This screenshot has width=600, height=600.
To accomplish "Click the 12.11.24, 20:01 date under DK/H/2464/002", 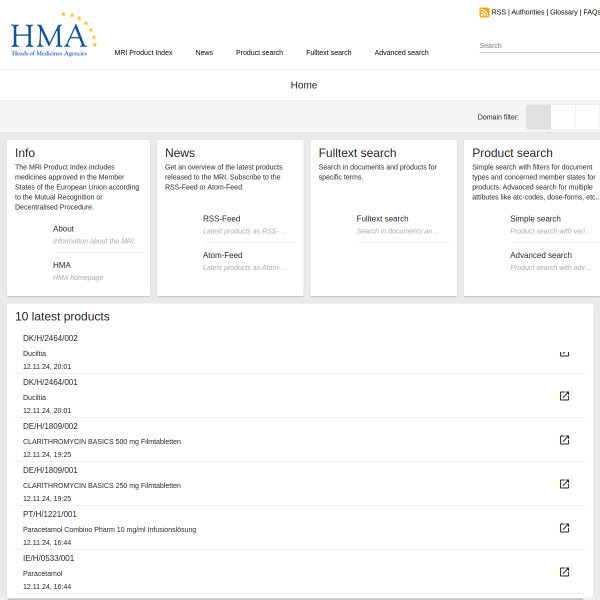I will pos(47,367).
